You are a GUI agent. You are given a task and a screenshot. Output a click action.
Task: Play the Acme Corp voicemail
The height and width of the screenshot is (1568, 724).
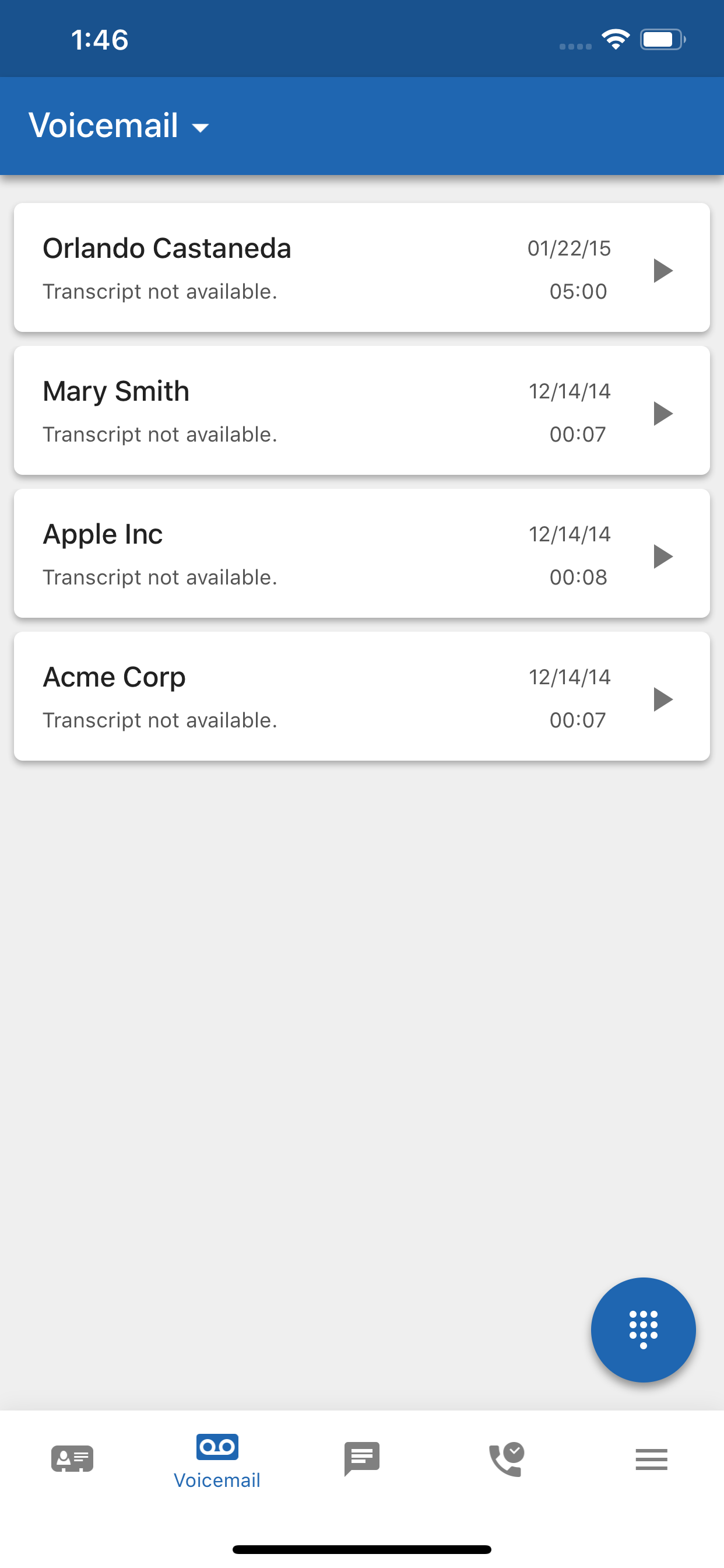tap(663, 699)
